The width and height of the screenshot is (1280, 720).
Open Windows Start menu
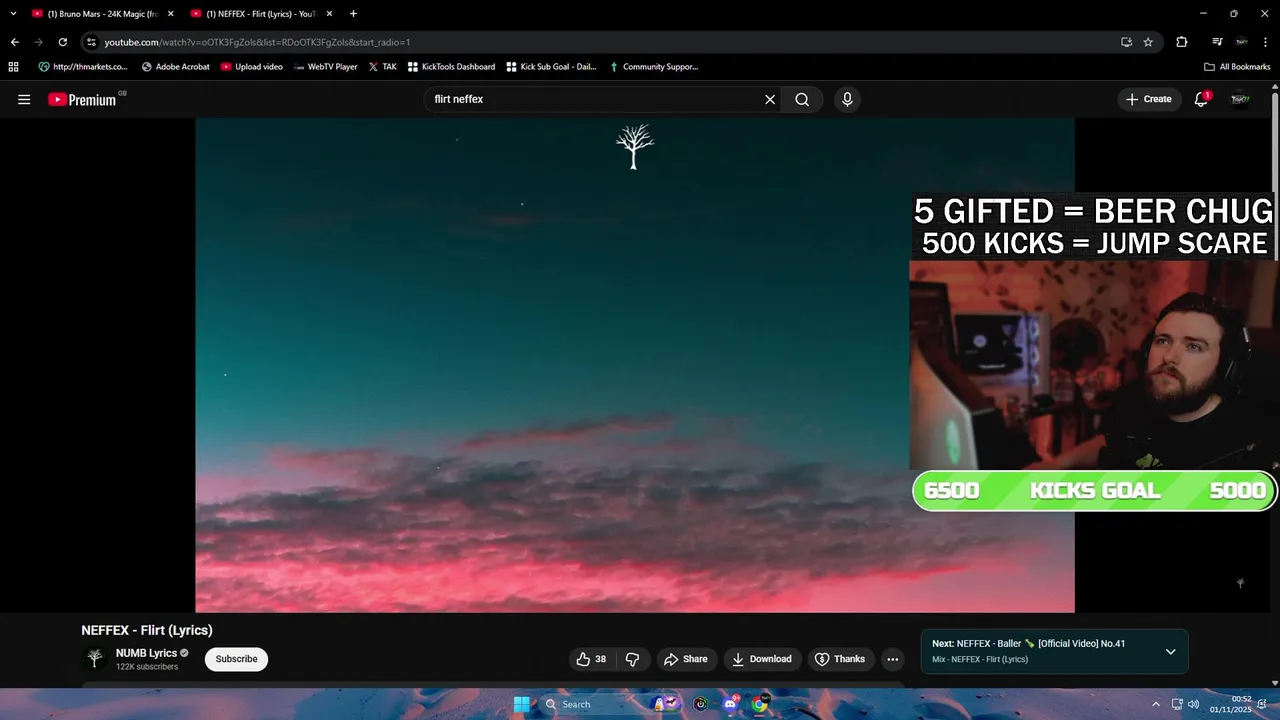click(522, 704)
